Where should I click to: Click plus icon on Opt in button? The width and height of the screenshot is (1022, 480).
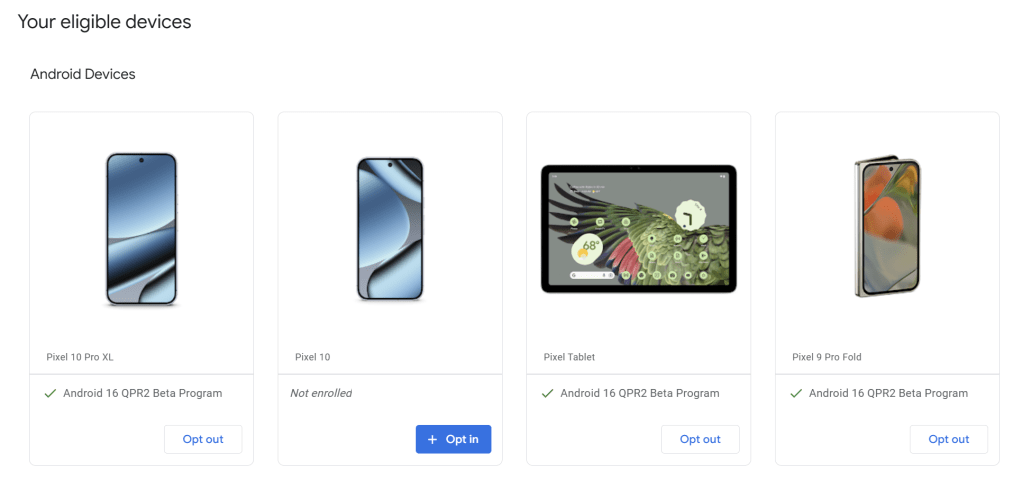[x=432, y=440]
